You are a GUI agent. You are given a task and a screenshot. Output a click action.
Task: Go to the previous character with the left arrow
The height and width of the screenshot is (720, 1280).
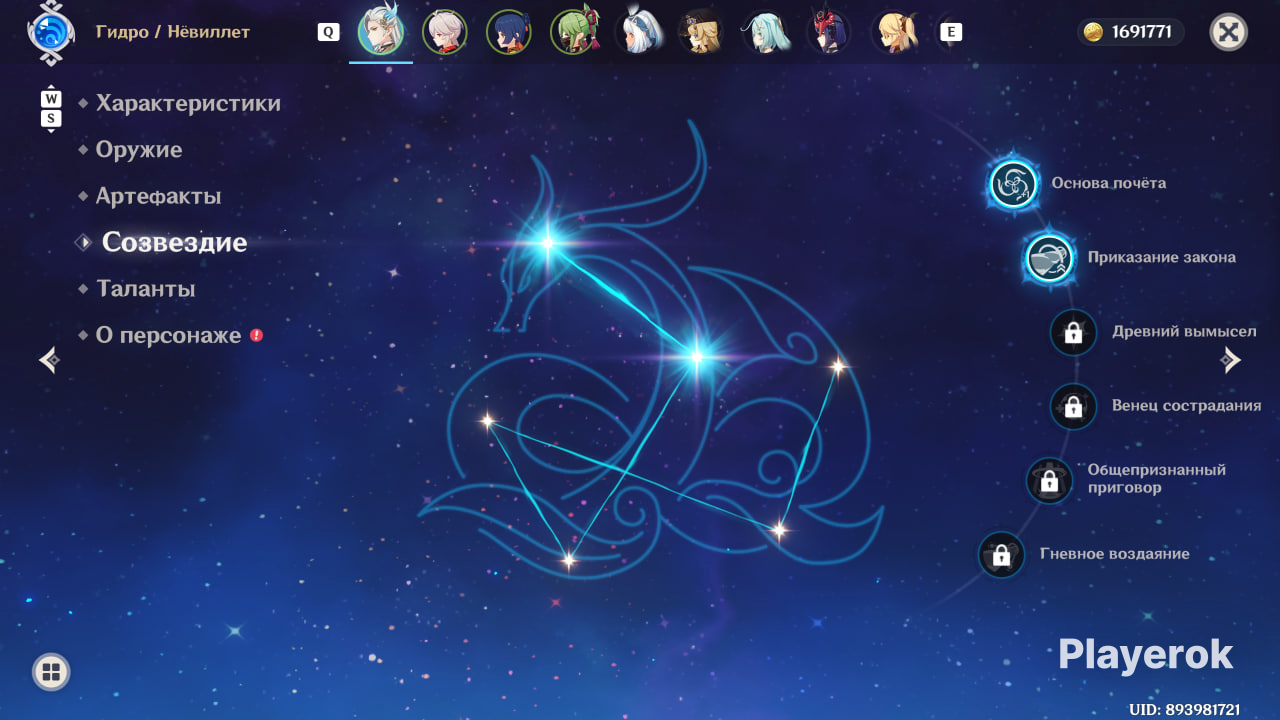coord(49,360)
